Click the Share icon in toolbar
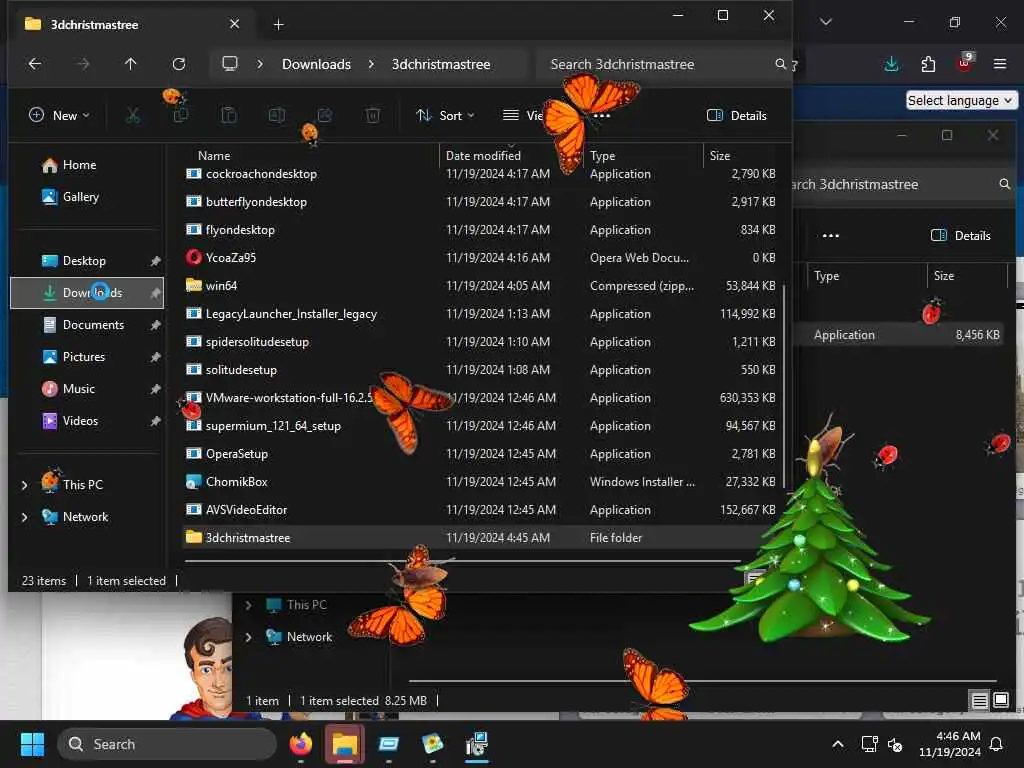1024x768 pixels. (325, 116)
